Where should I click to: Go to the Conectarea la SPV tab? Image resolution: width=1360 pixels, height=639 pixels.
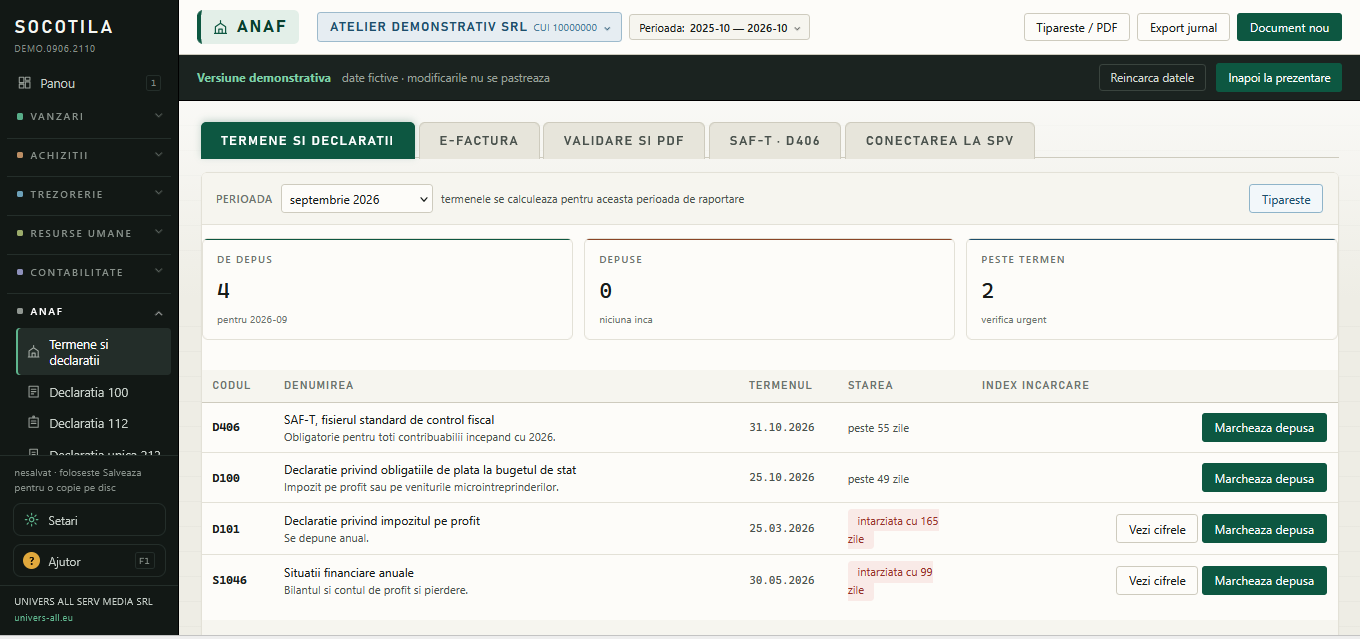(940, 141)
